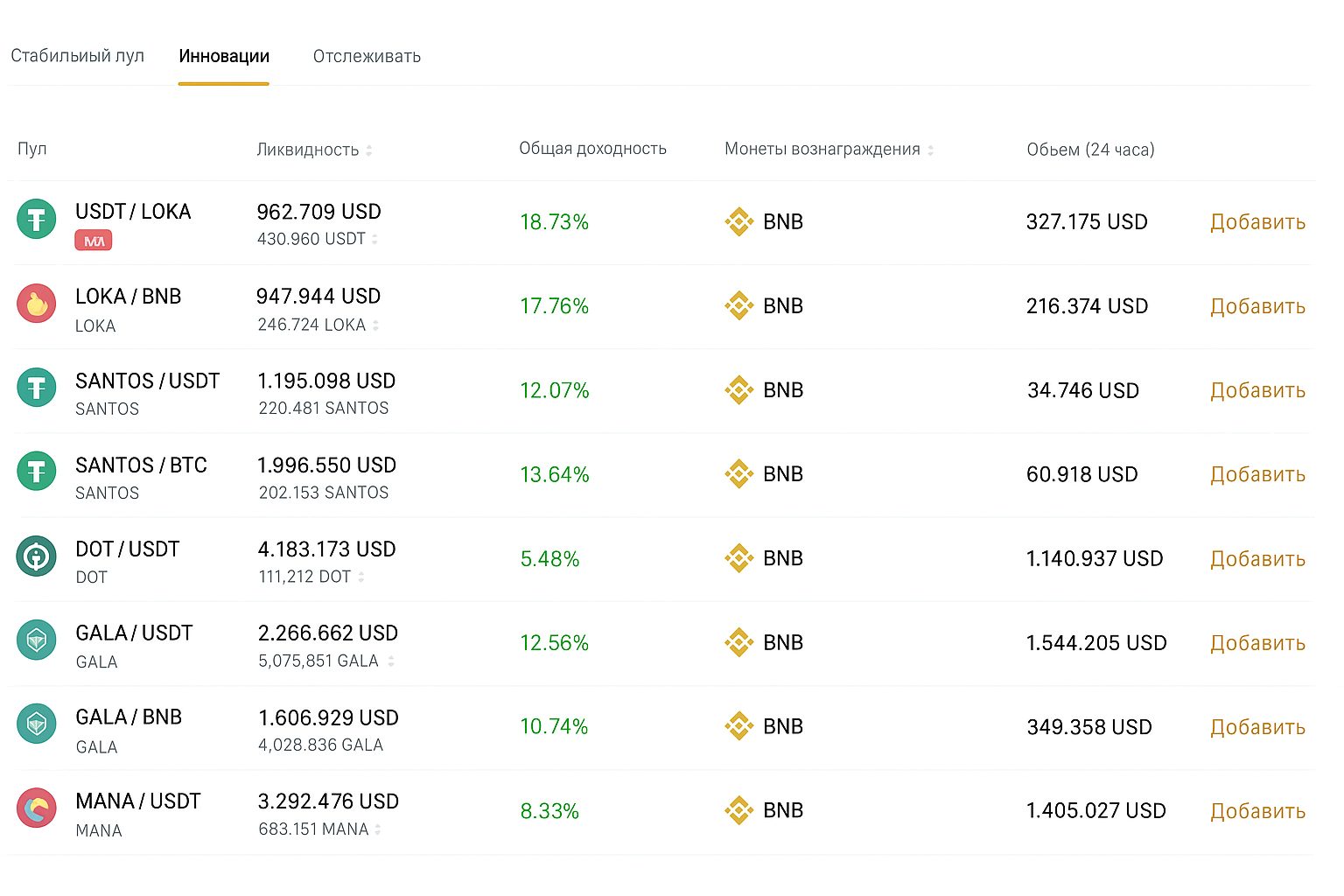Click the red мл badge under USDT/LOKA

[92, 240]
